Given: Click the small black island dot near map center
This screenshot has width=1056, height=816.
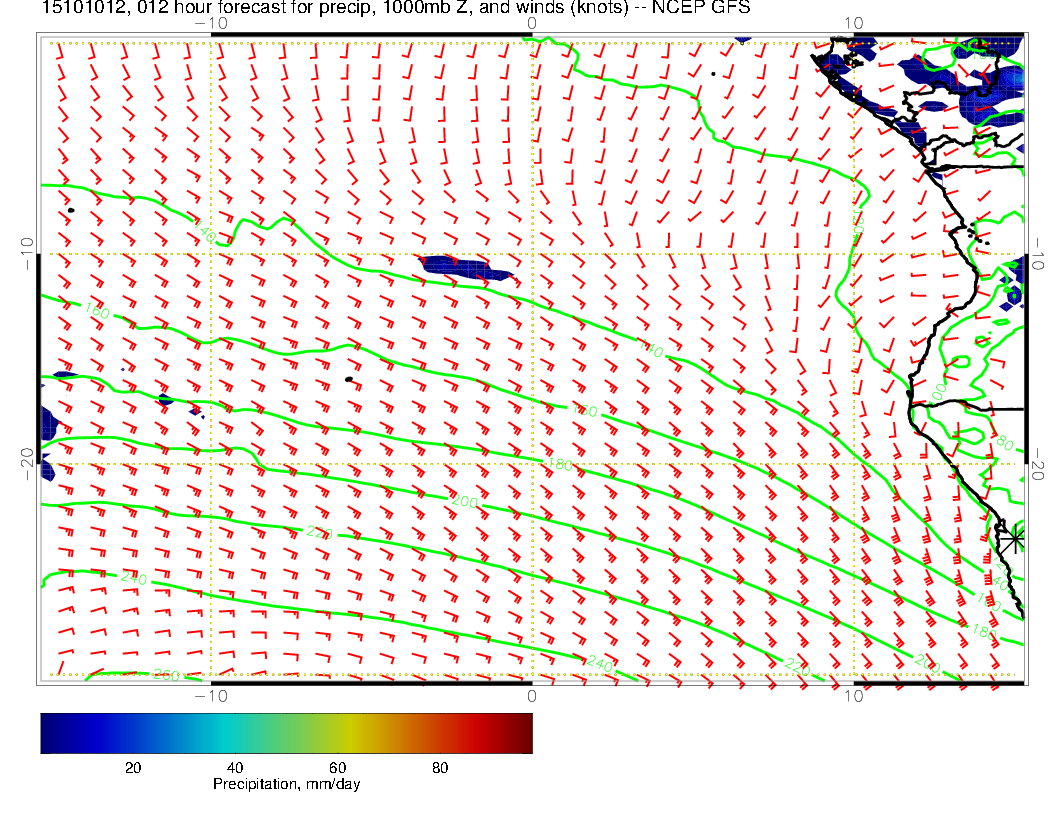Looking at the screenshot, I should (348, 379).
